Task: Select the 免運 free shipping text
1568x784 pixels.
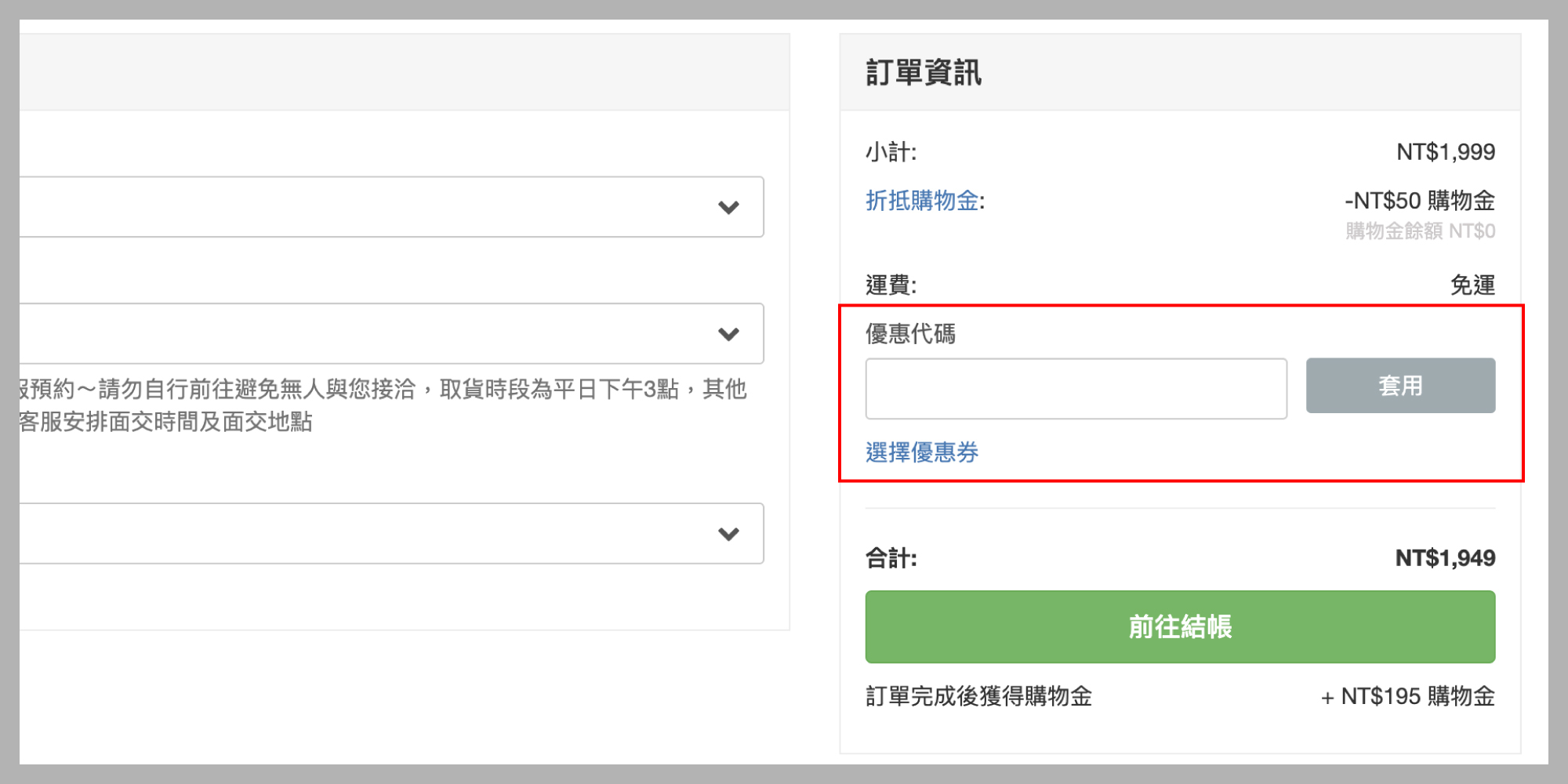Action: [1472, 285]
